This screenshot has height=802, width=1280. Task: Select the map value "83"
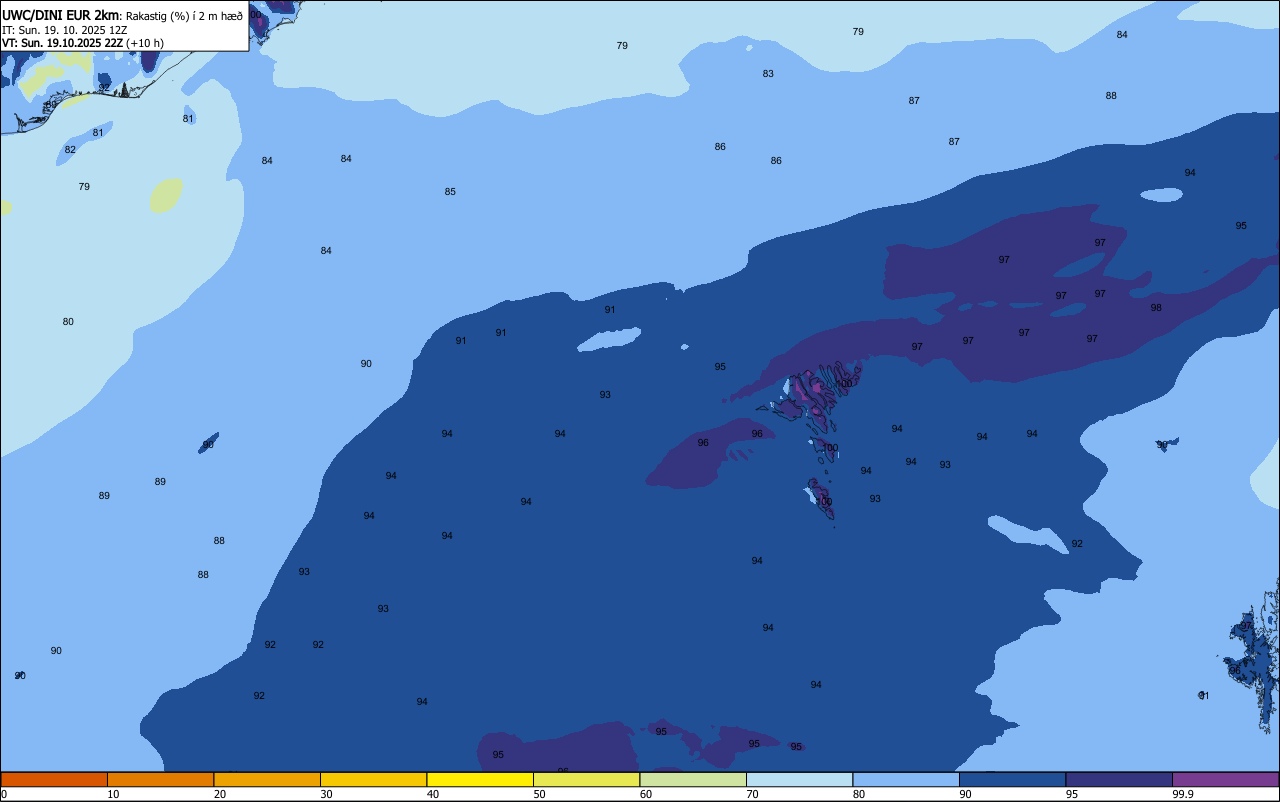[768, 74]
